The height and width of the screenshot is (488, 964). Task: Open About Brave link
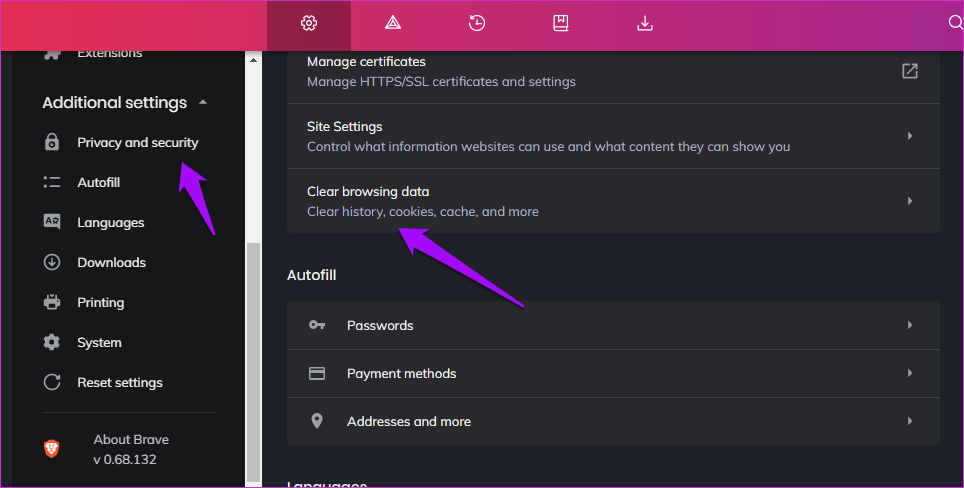(130, 440)
